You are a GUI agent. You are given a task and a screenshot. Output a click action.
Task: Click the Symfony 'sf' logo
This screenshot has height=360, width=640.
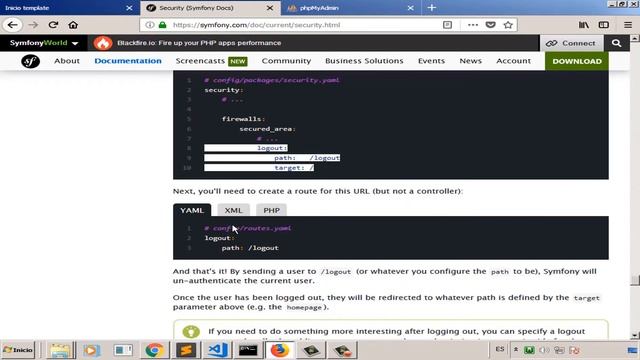(30, 61)
